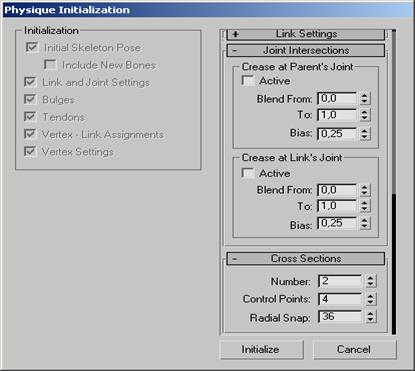The width and height of the screenshot is (415, 371).
Task: Click spinner for Parent's Joint To value
Action: pos(365,115)
